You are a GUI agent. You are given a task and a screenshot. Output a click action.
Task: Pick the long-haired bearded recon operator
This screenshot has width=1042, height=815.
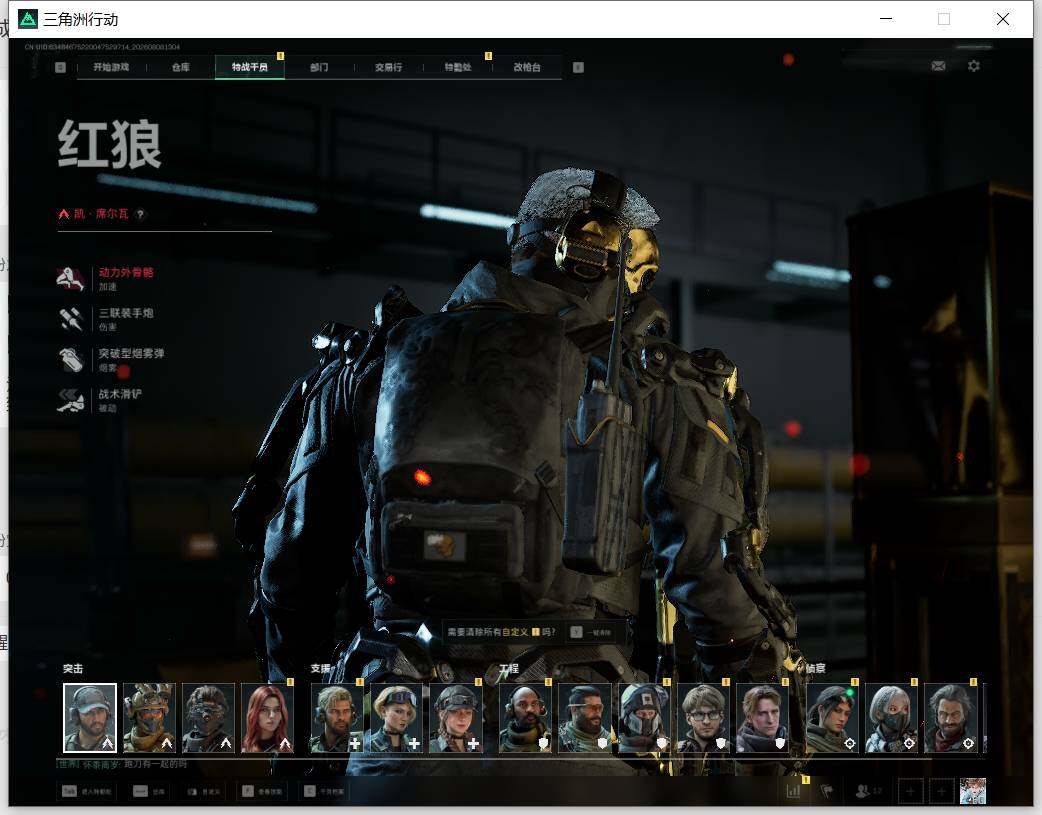coord(950,718)
